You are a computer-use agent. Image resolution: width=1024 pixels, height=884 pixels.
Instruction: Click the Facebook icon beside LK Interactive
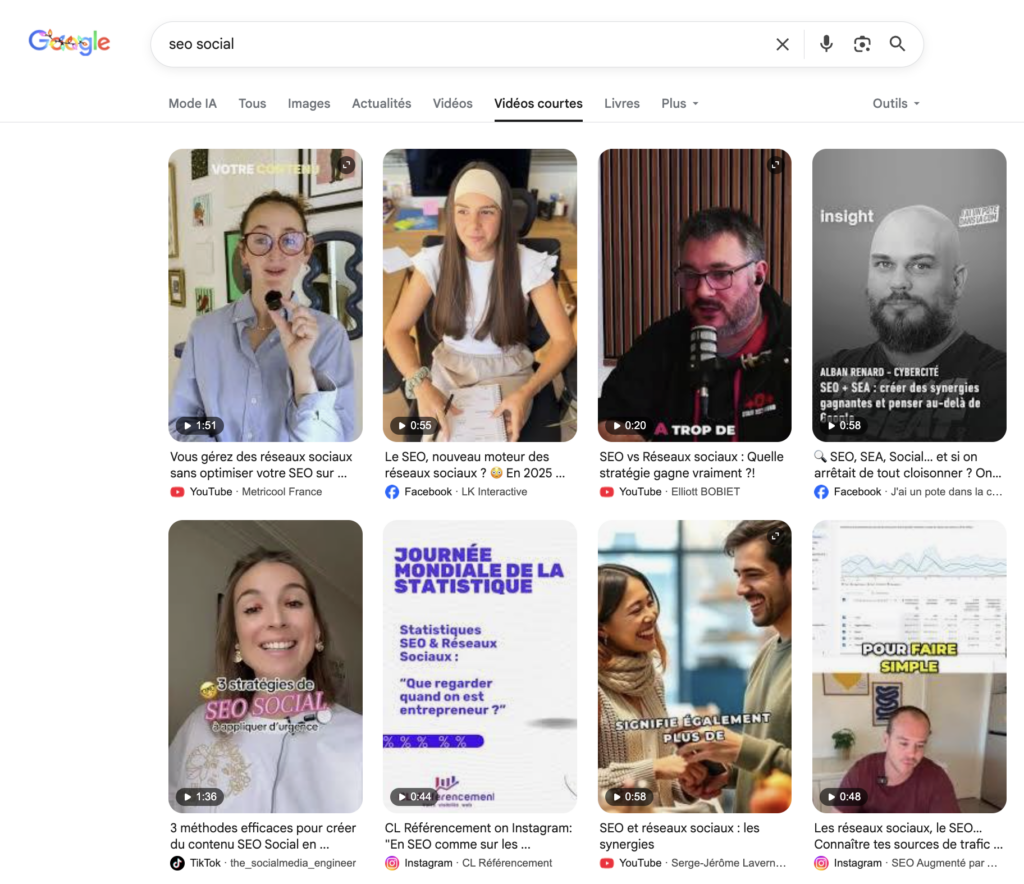[x=392, y=492]
